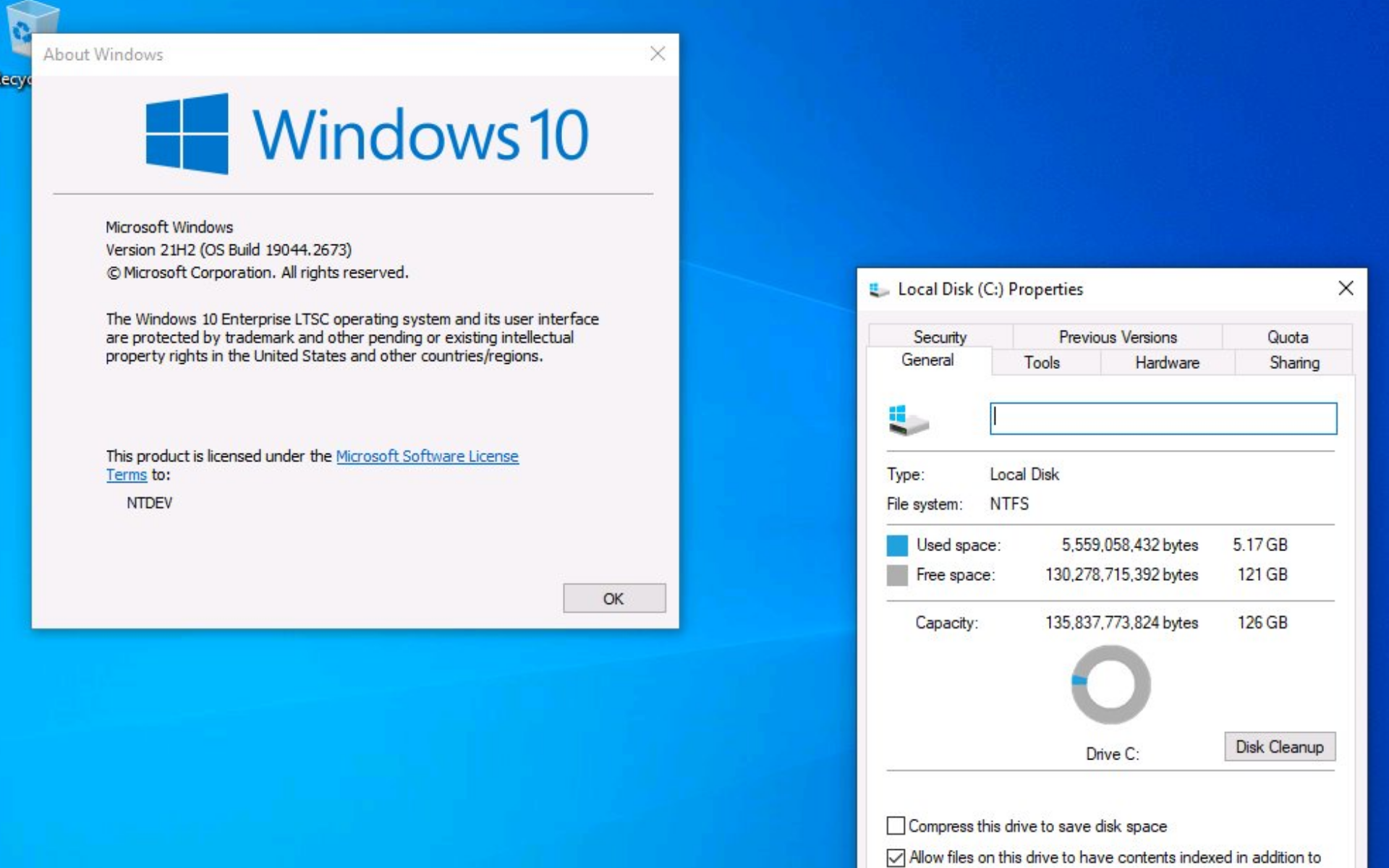The image size is (1389, 868).
Task: Close the About Windows dialog
Action: 658,54
